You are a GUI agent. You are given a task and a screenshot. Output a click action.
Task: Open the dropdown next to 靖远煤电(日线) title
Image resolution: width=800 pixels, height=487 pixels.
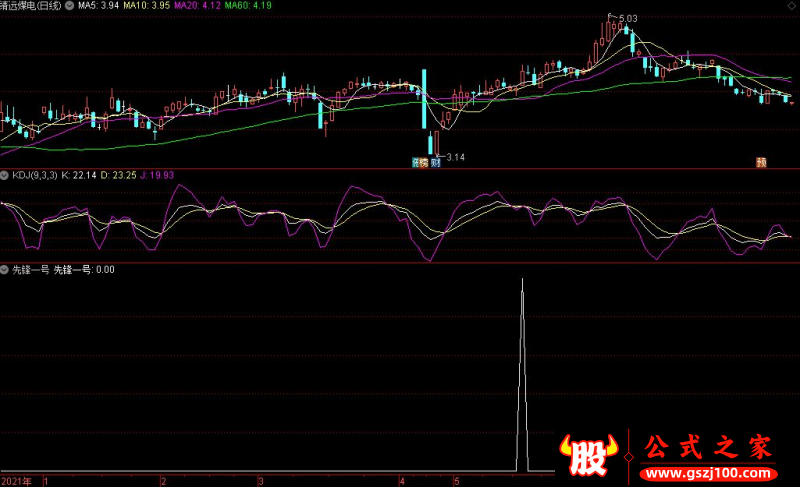69,6
